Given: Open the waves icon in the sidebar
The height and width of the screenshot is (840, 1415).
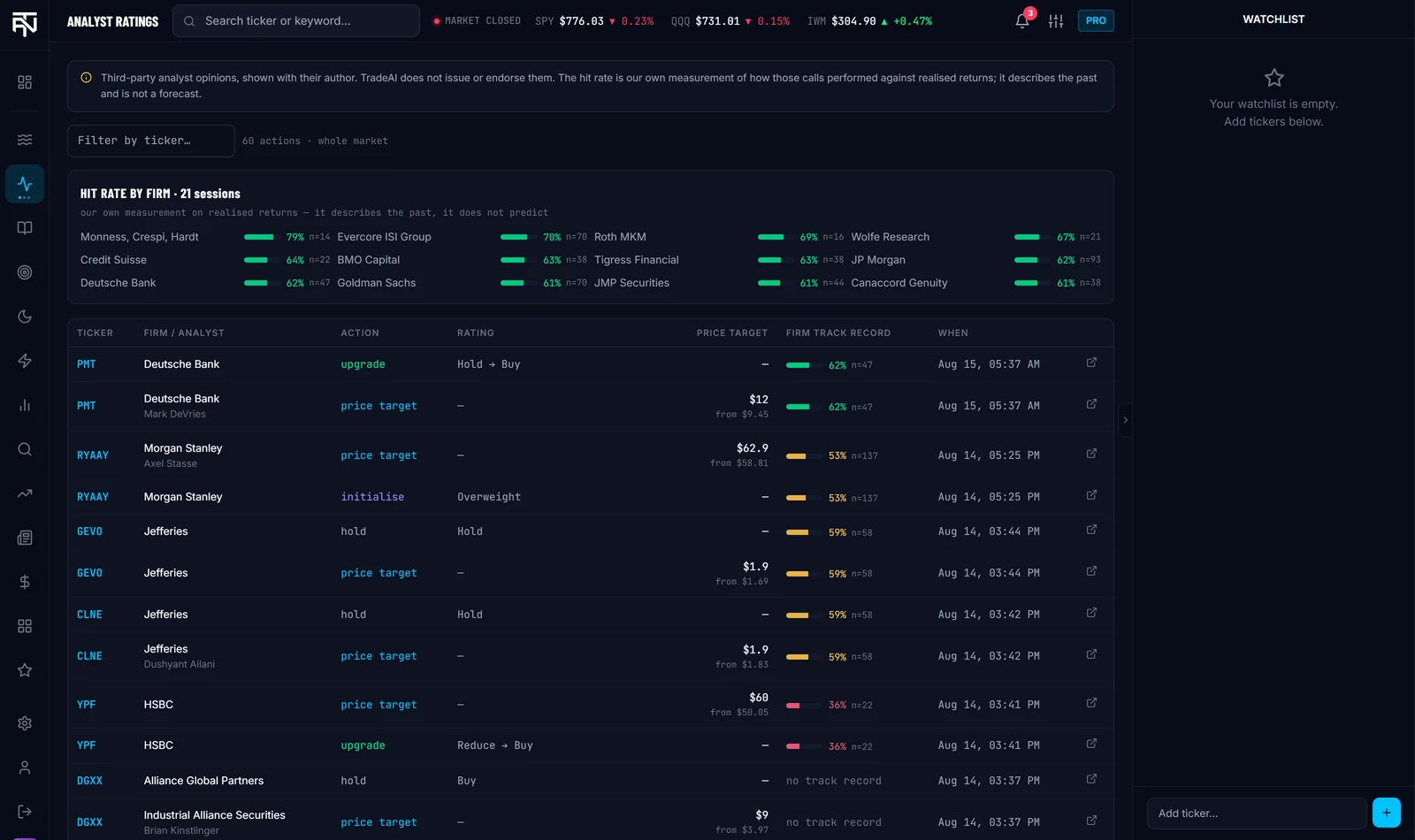Looking at the screenshot, I should pyautogui.click(x=25, y=140).
